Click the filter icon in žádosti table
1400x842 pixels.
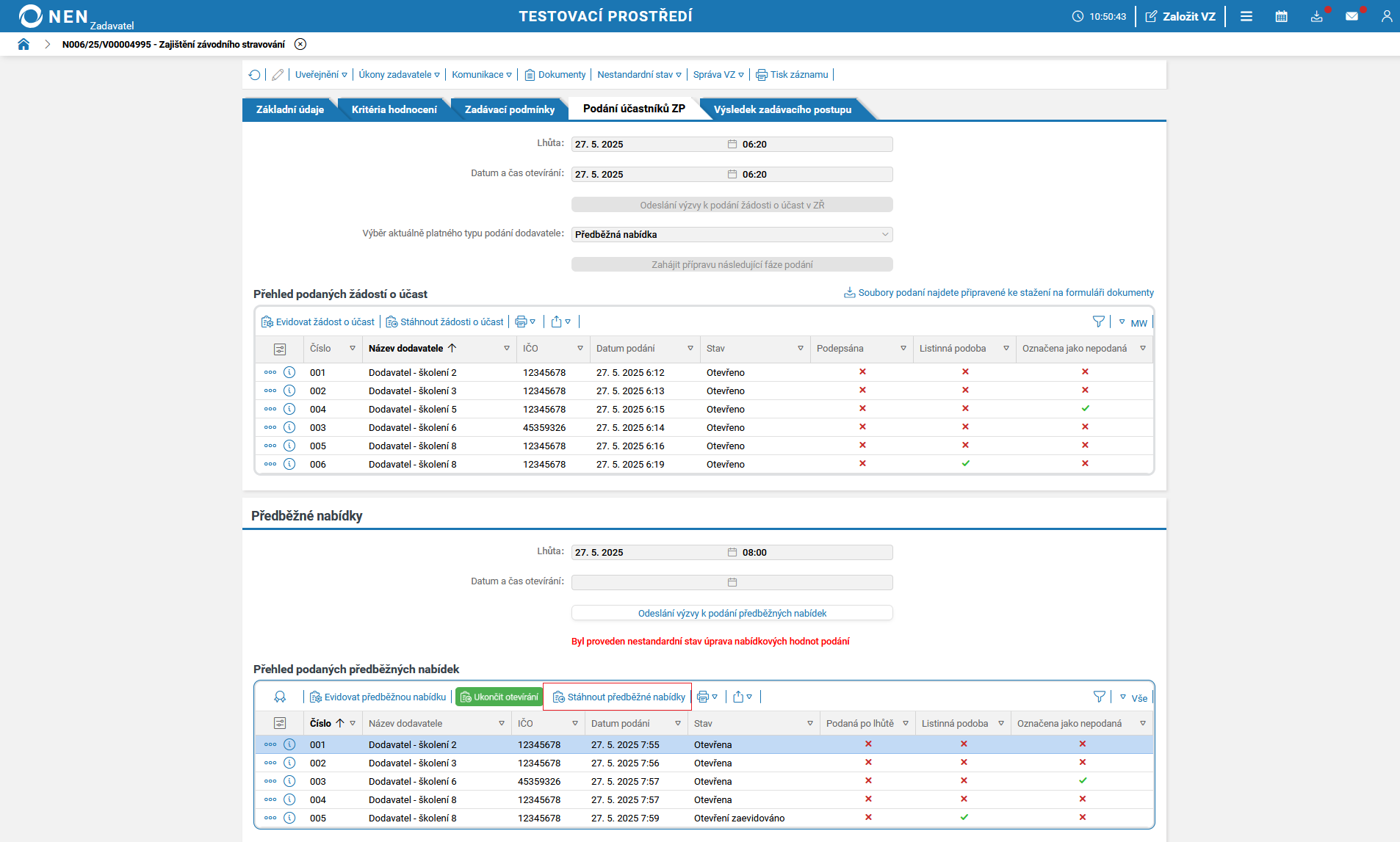click(1098, 322)
